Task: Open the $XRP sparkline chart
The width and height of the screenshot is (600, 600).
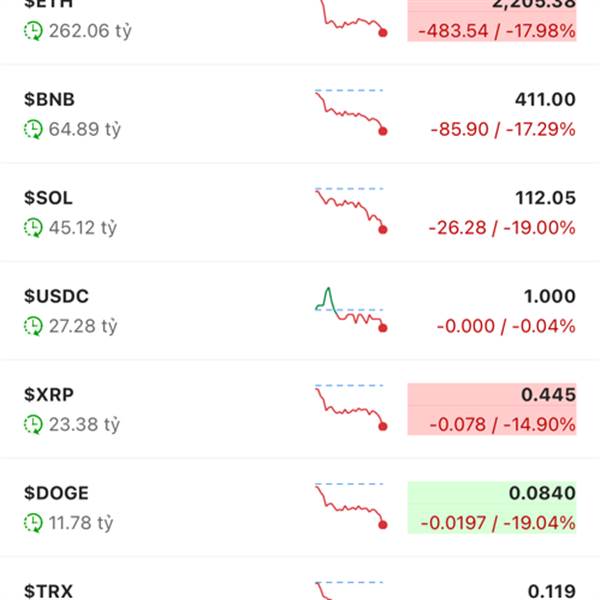Action: [x=351, y=407]
